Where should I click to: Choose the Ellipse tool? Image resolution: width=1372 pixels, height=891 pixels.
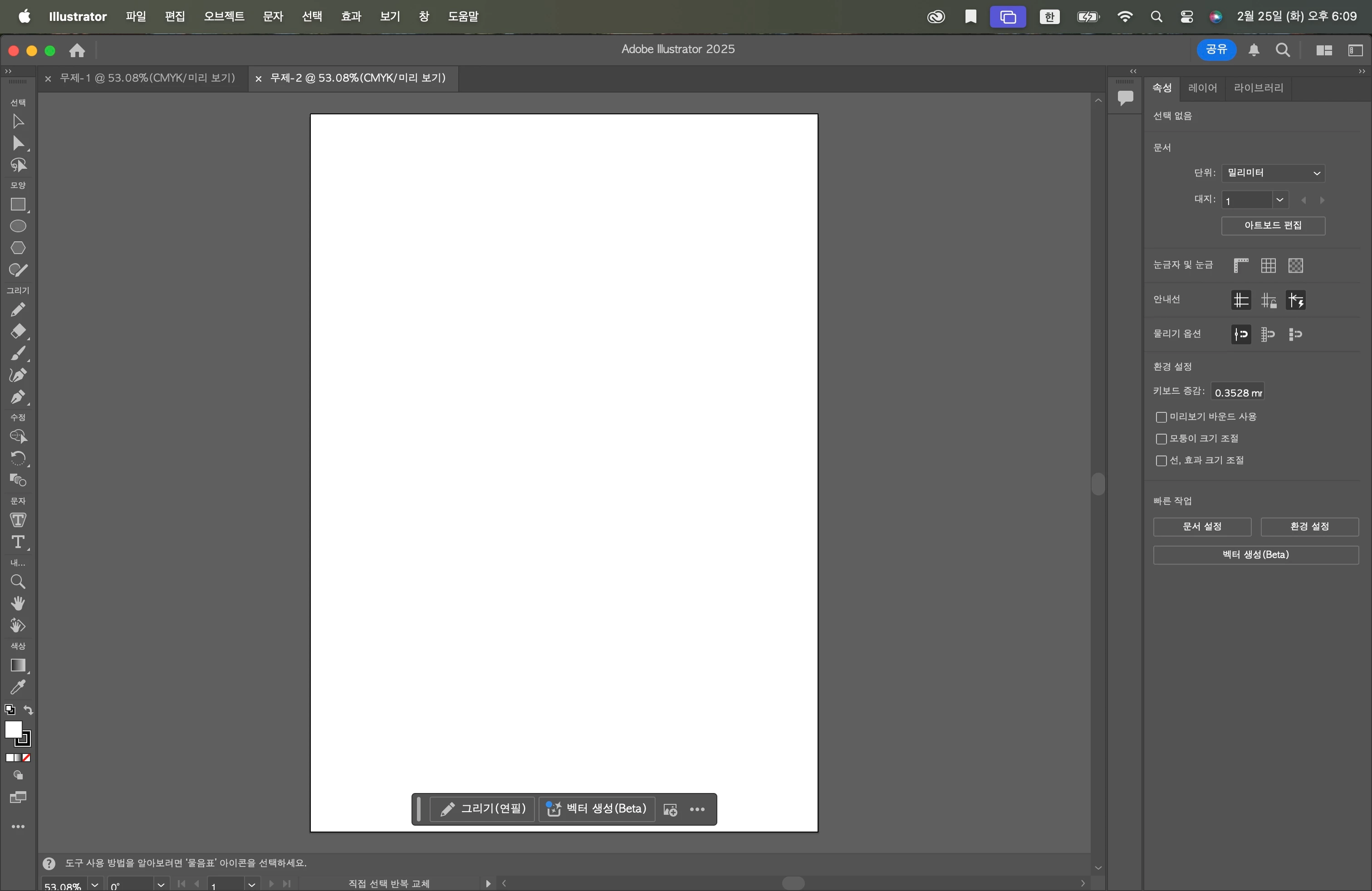[x=18, y=226]
